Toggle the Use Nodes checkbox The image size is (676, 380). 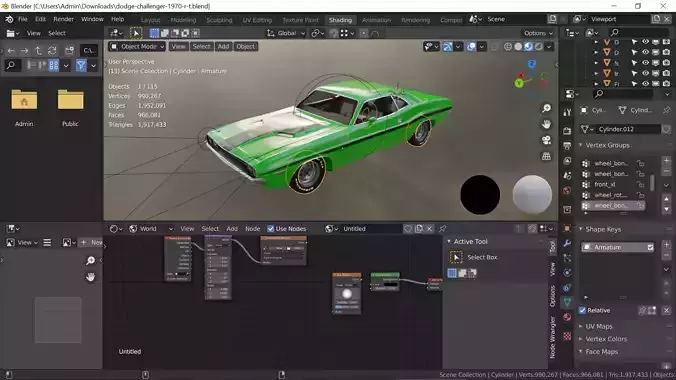271,229
